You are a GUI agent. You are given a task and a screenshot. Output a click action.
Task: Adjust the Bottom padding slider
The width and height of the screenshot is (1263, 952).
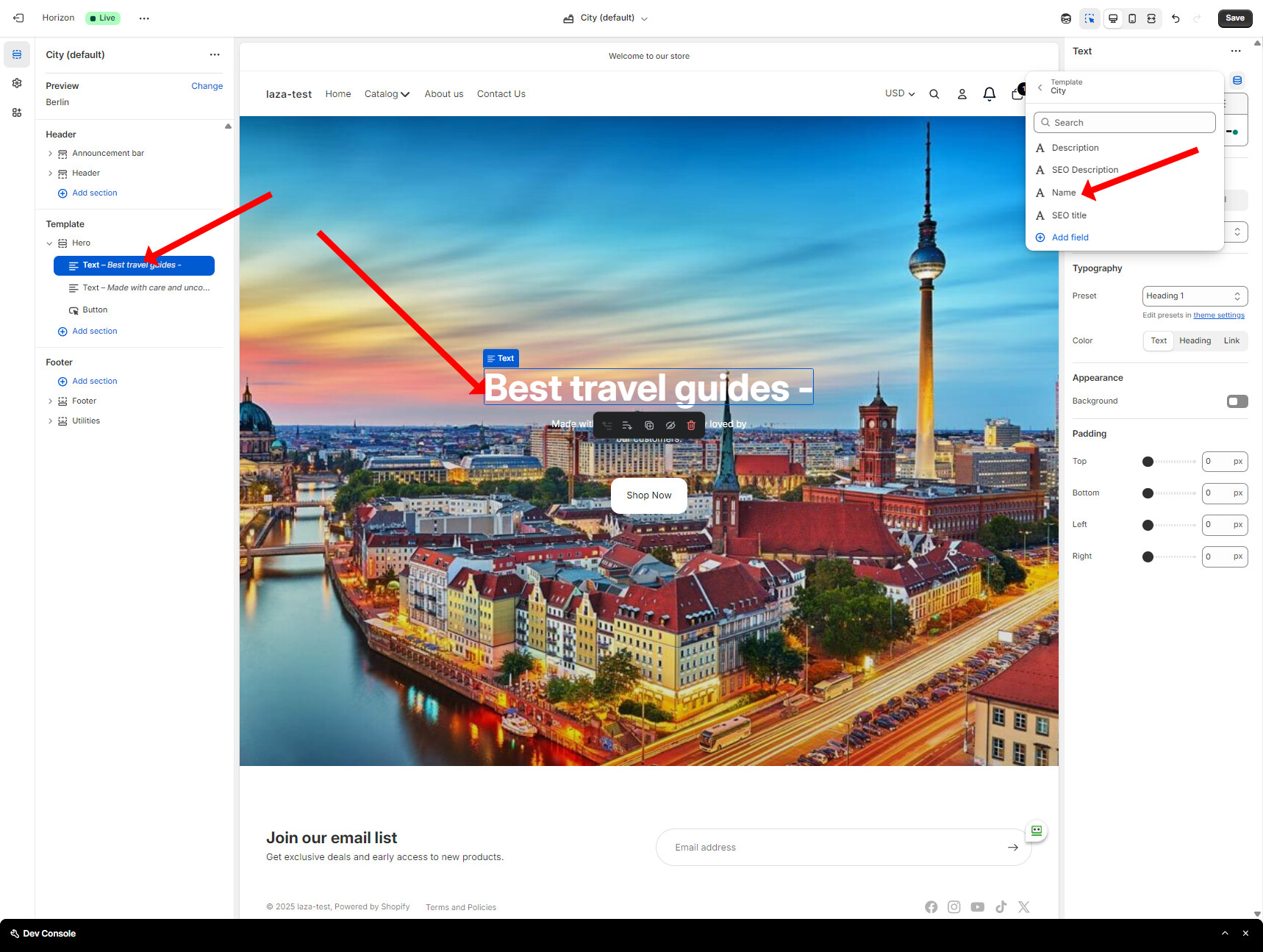coord(1170,493)
